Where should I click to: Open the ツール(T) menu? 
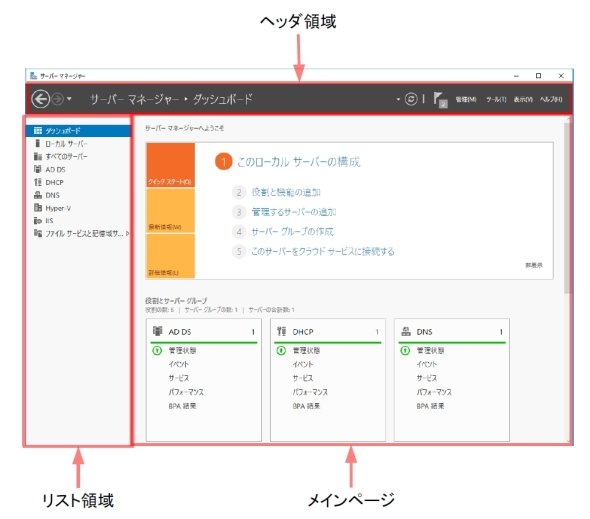pos(496,99)
